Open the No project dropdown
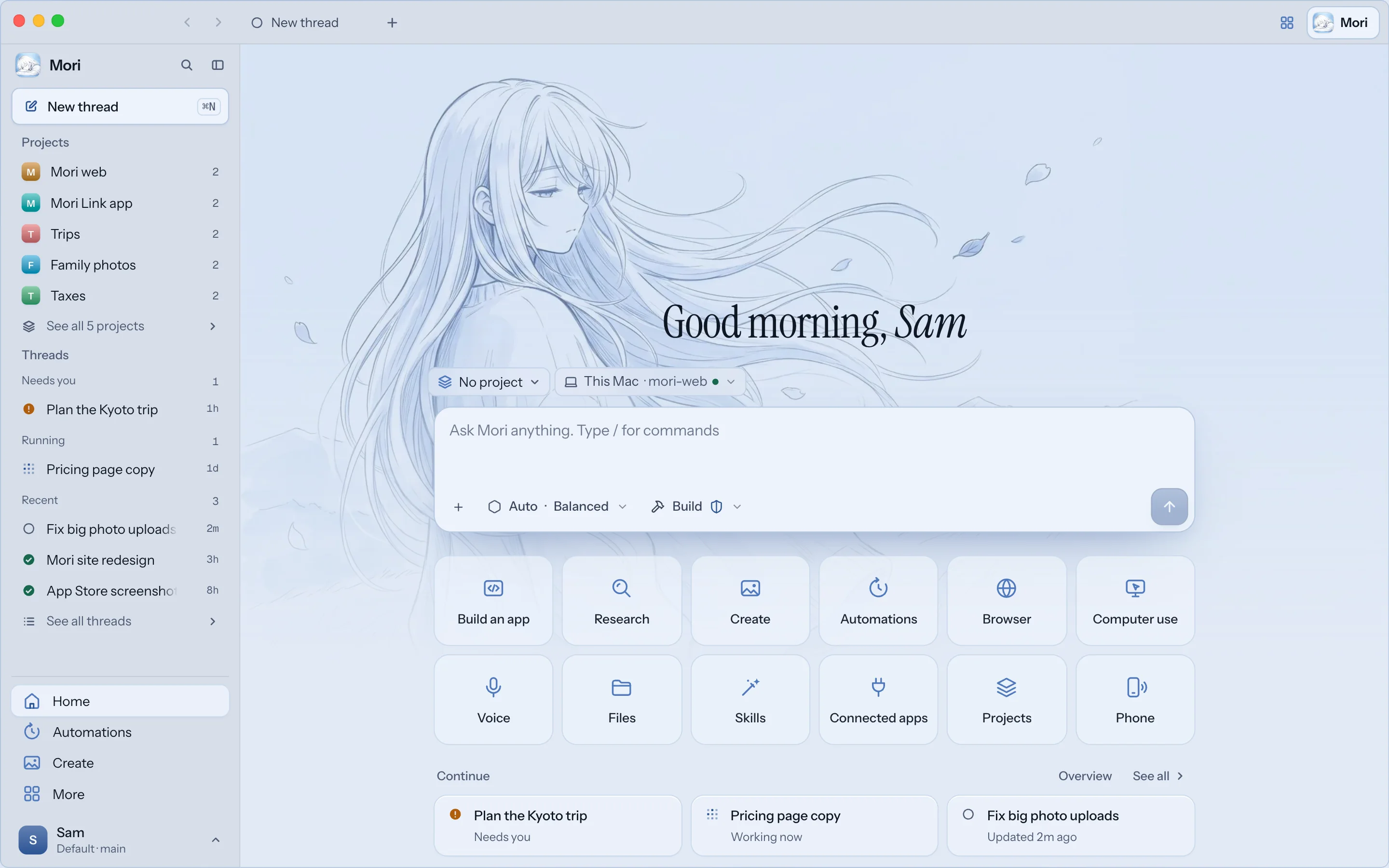 pyautogui.click(x=489, y=382)
